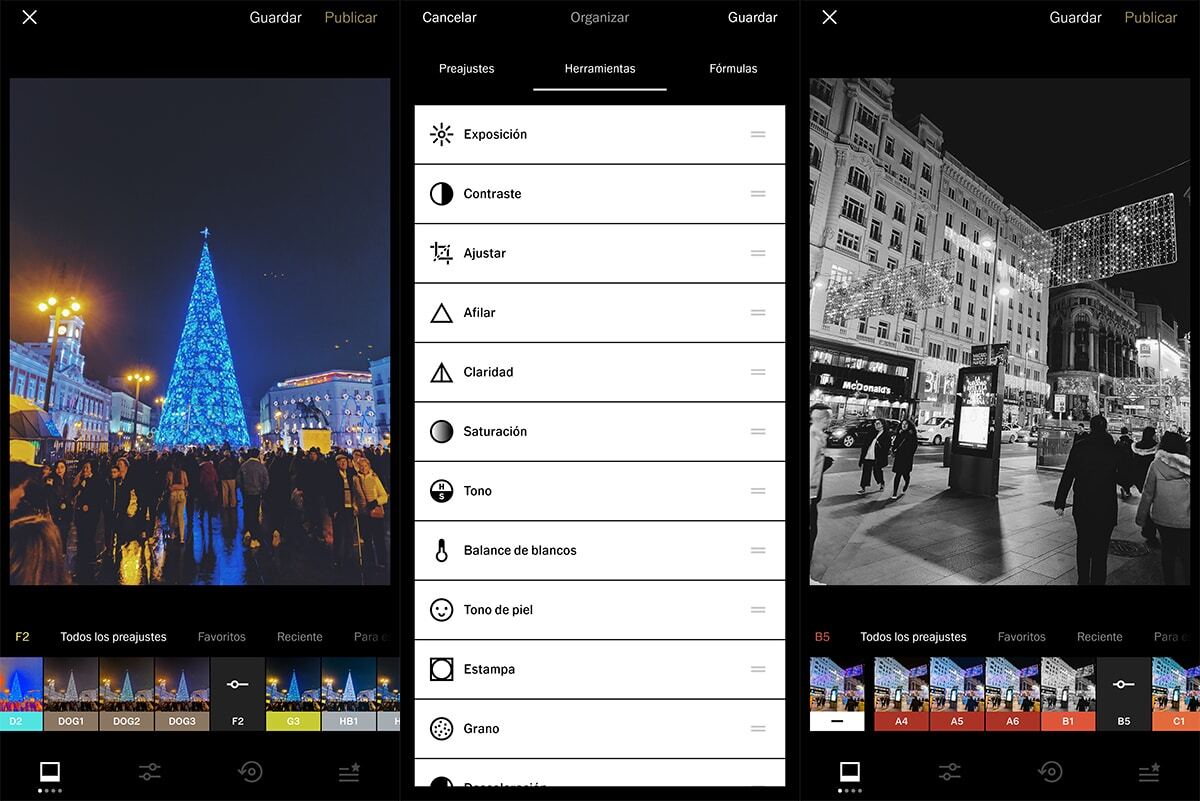Click the reorder handle on the Contraste row

[758, 194]
